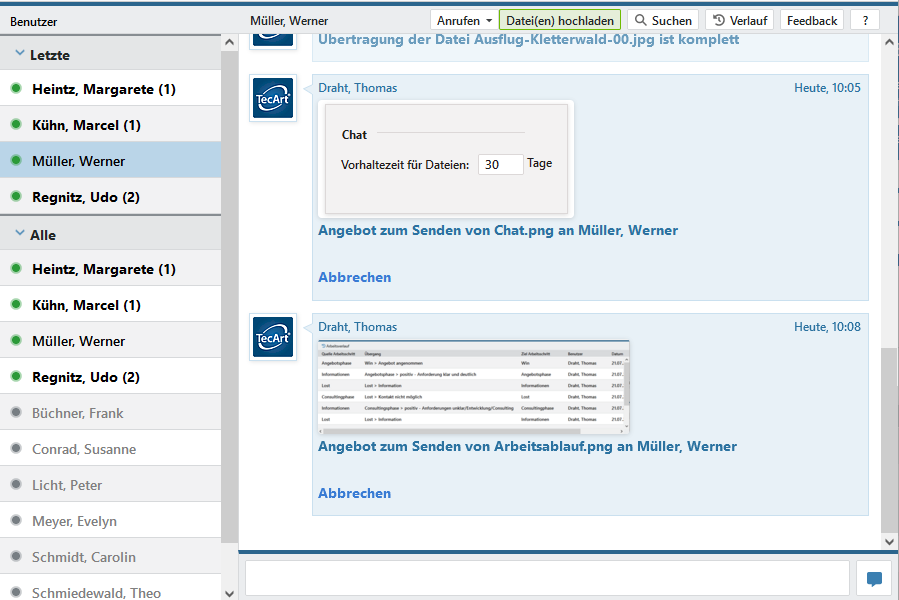Click the TecArt avatar on the 10:08 message

[273, 338]
